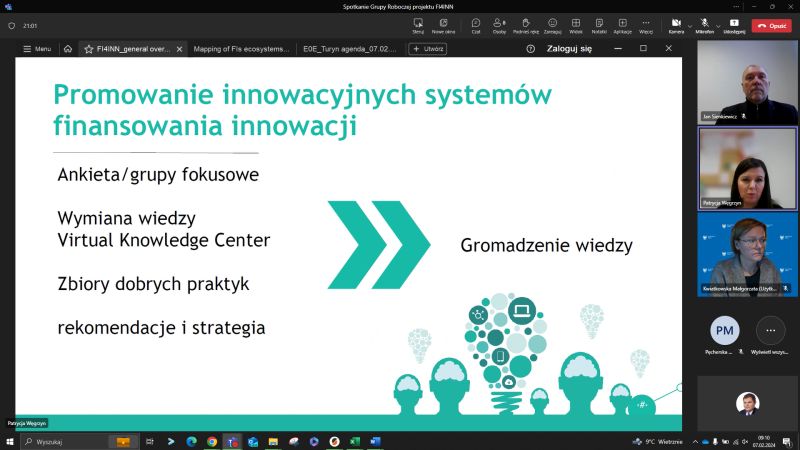Select Kwiatkowska Małgorzata video tile

pyautogui.click(x=747, y=255)
